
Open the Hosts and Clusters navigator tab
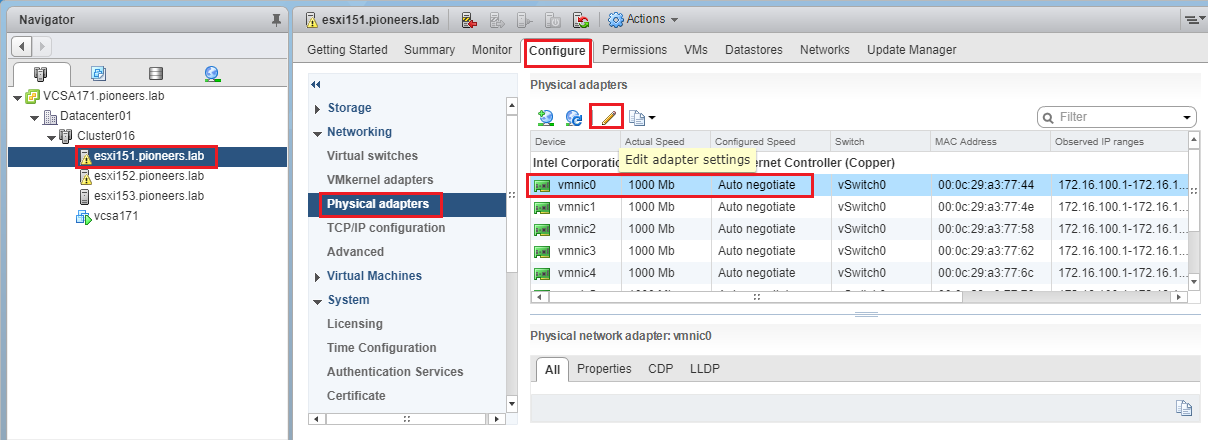[x=41, y=74]
